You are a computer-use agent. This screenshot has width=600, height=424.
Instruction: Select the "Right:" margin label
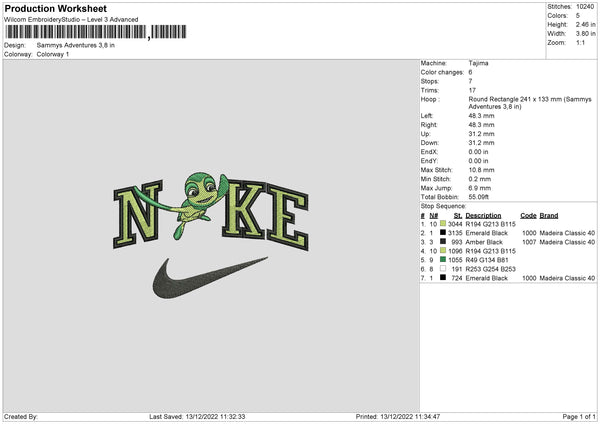429,125
